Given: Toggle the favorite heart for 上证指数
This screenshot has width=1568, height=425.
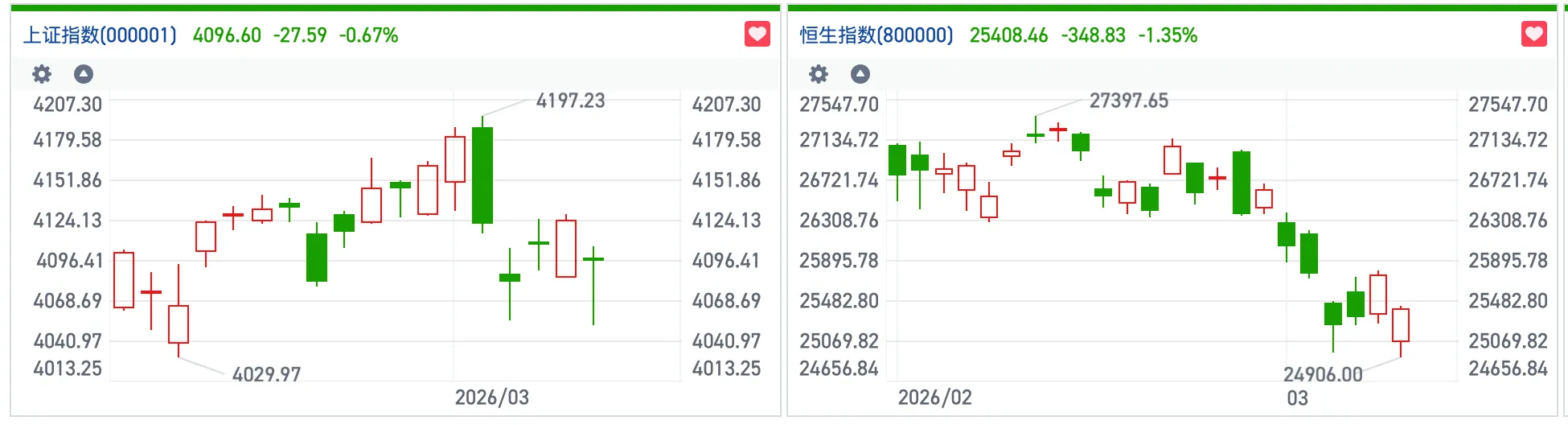Looking at the screenshot, I should click(757, 35).
